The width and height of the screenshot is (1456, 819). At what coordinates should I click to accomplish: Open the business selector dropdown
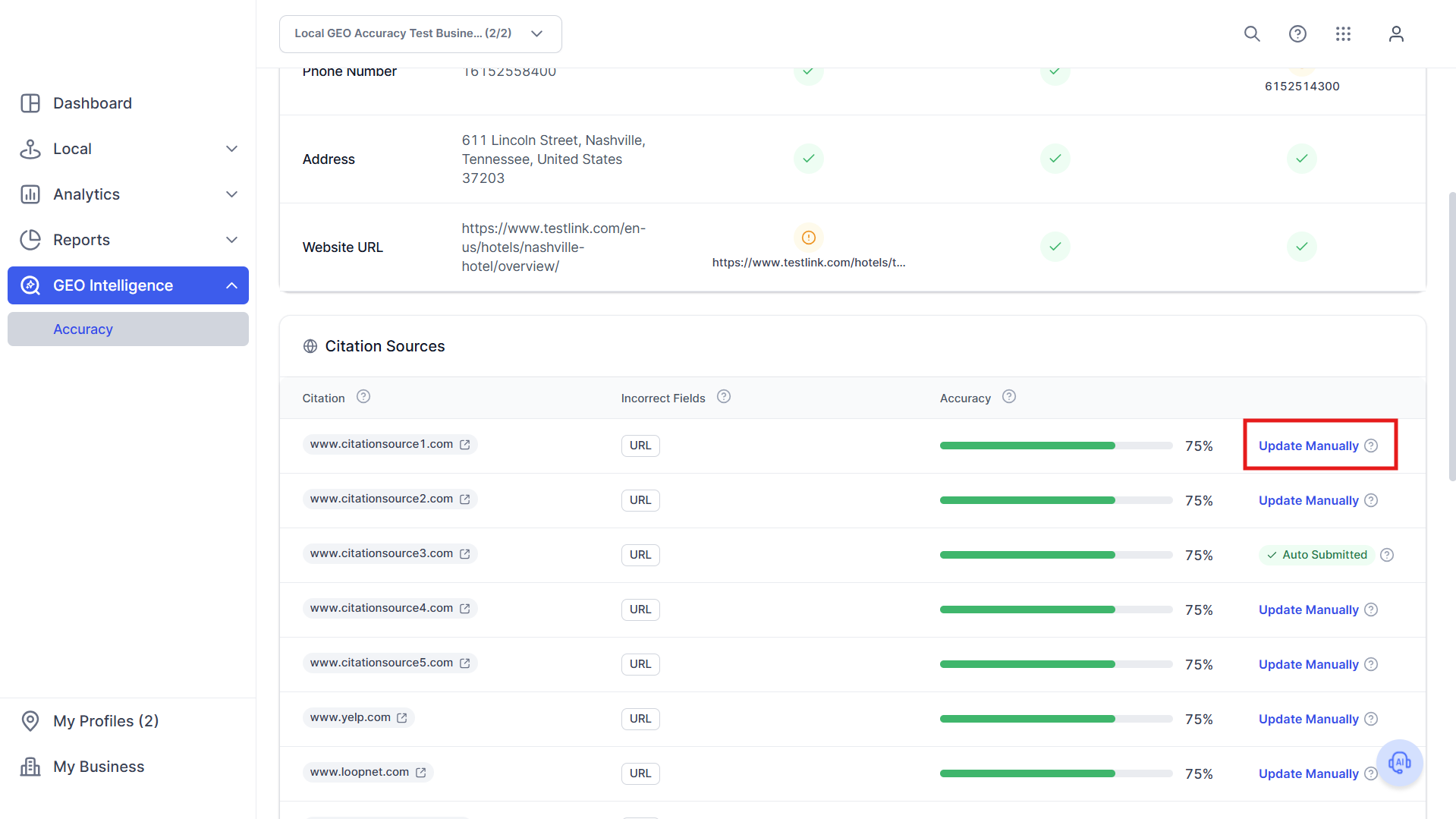click(x=420, y=34)
